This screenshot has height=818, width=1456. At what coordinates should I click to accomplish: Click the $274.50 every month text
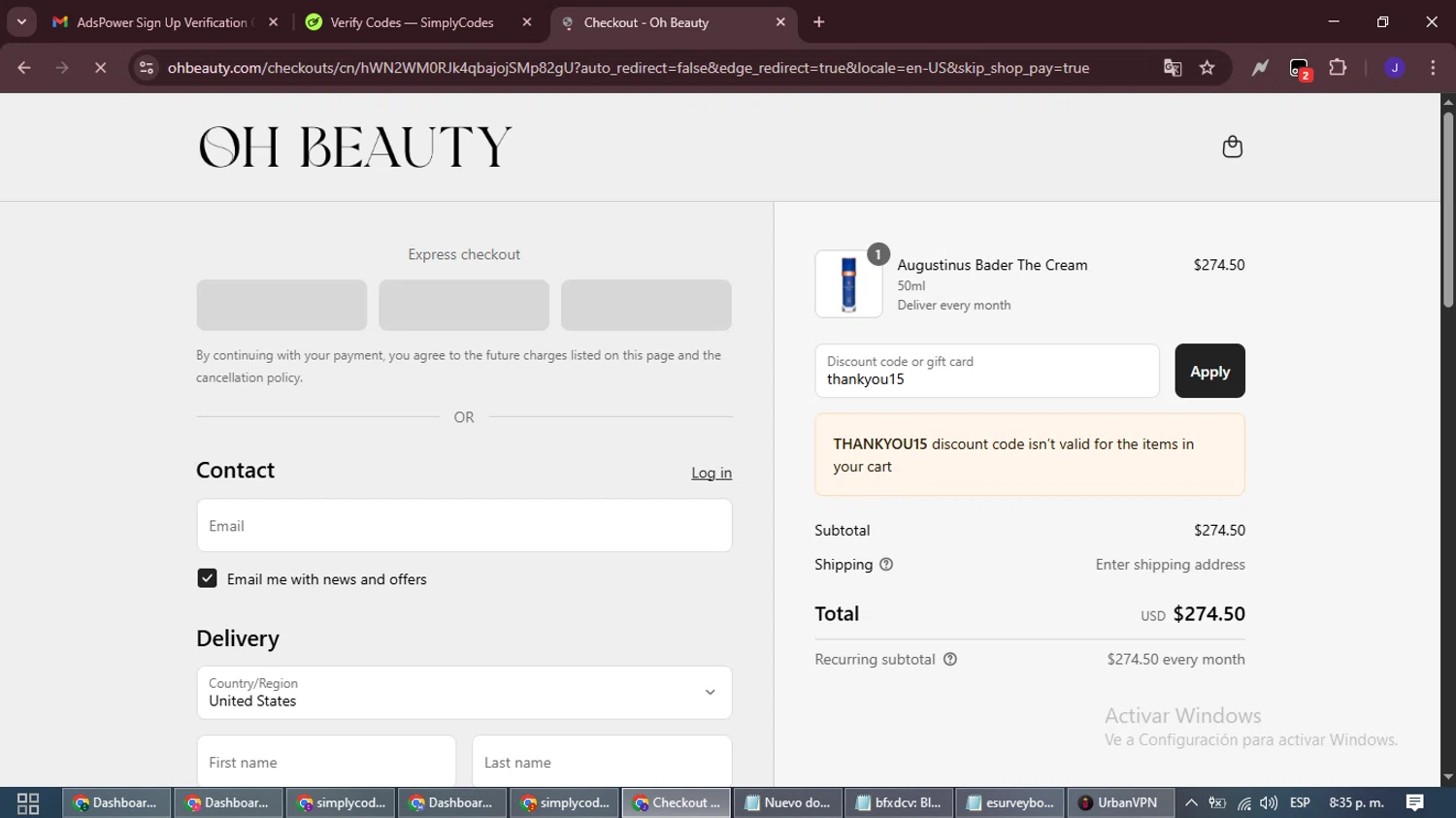(x=1175, y=660)
